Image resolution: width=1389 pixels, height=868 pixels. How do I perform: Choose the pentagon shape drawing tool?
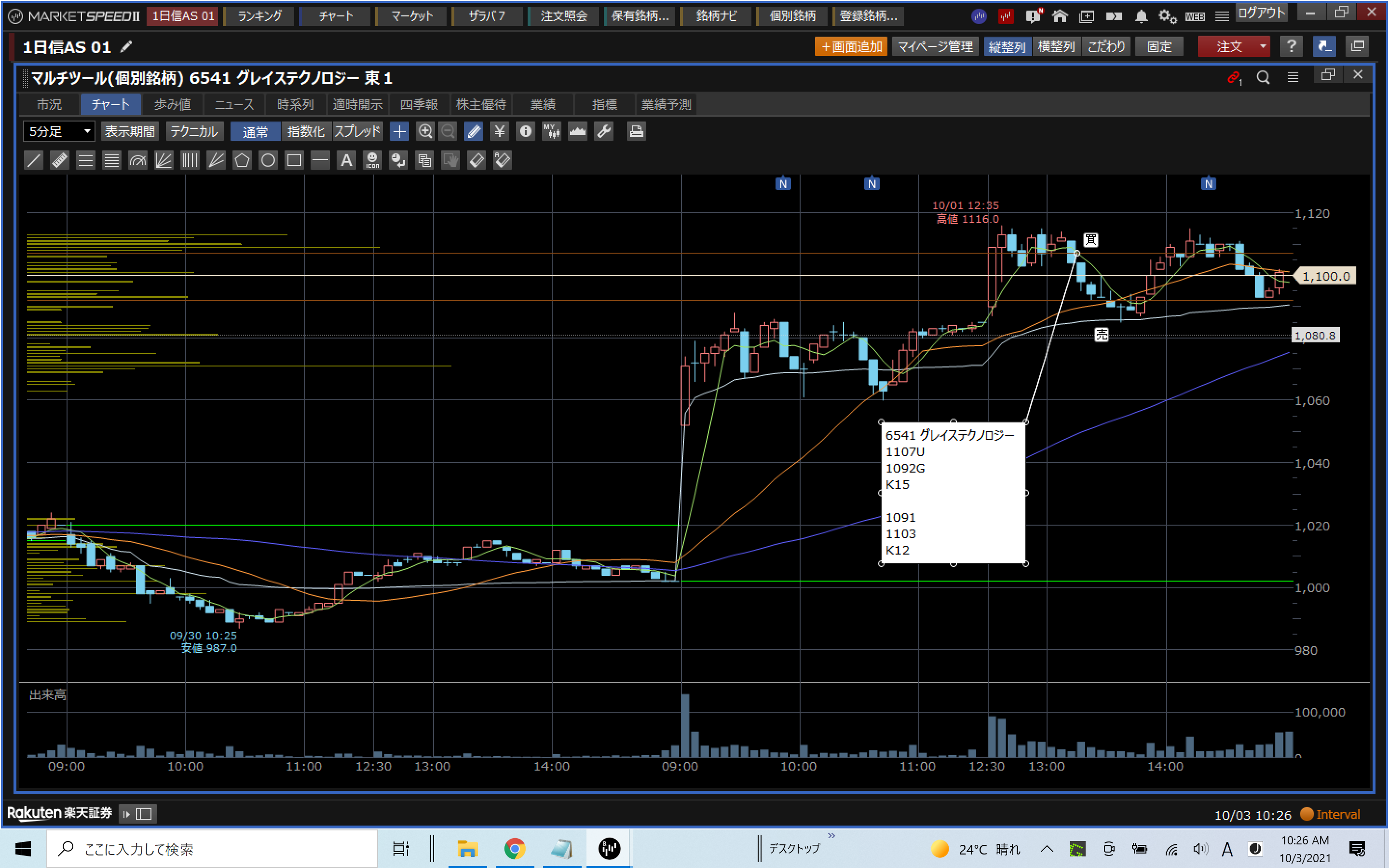242,160
